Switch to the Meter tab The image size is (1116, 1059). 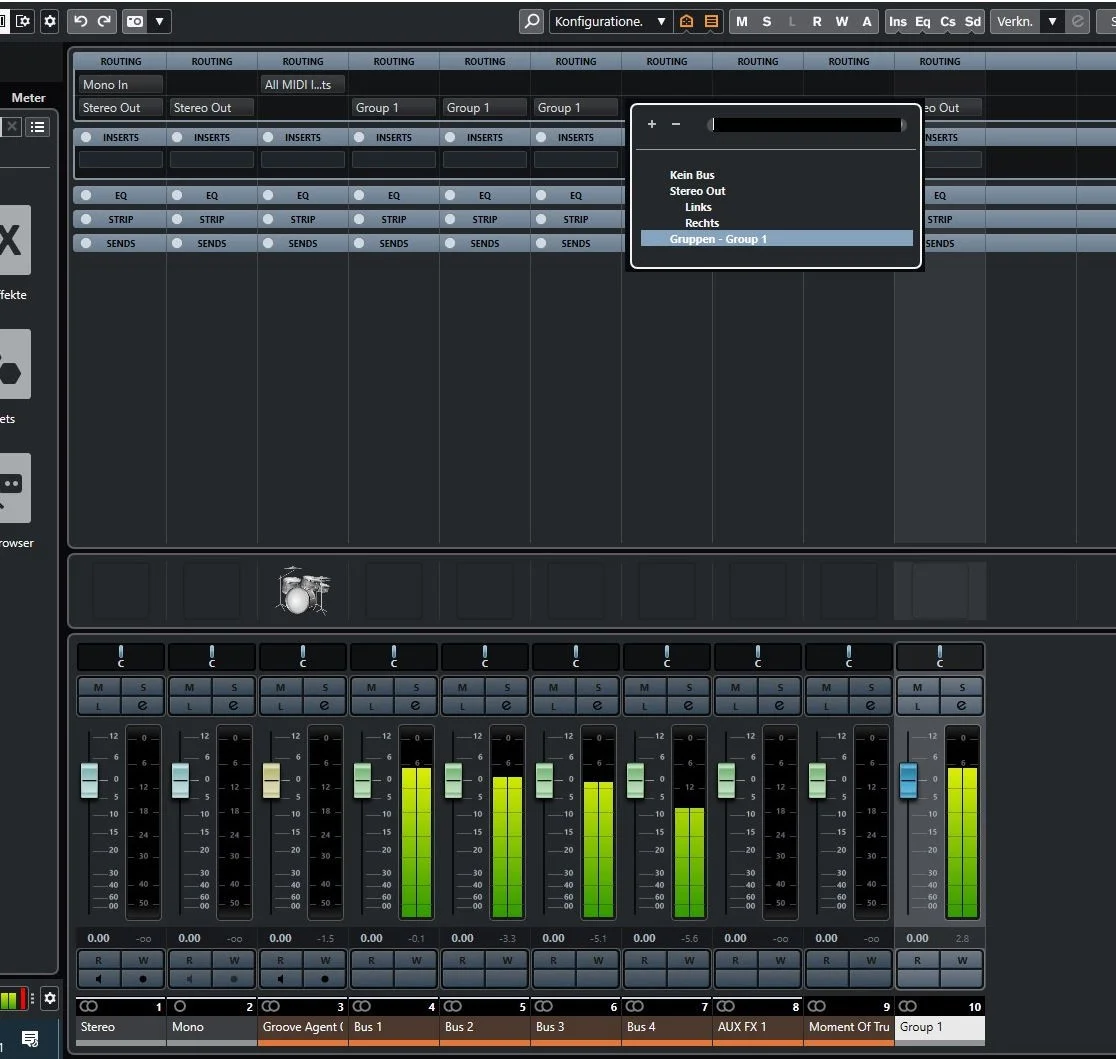click(28, 98)
